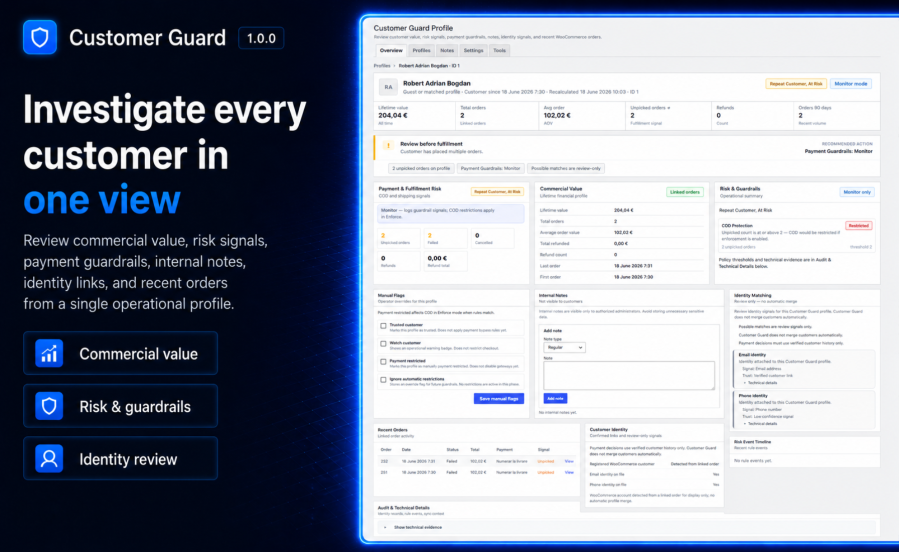This screenshot has height=552, width=899.
Task: Click into the Note text area
Action: [x=629, y=375]
